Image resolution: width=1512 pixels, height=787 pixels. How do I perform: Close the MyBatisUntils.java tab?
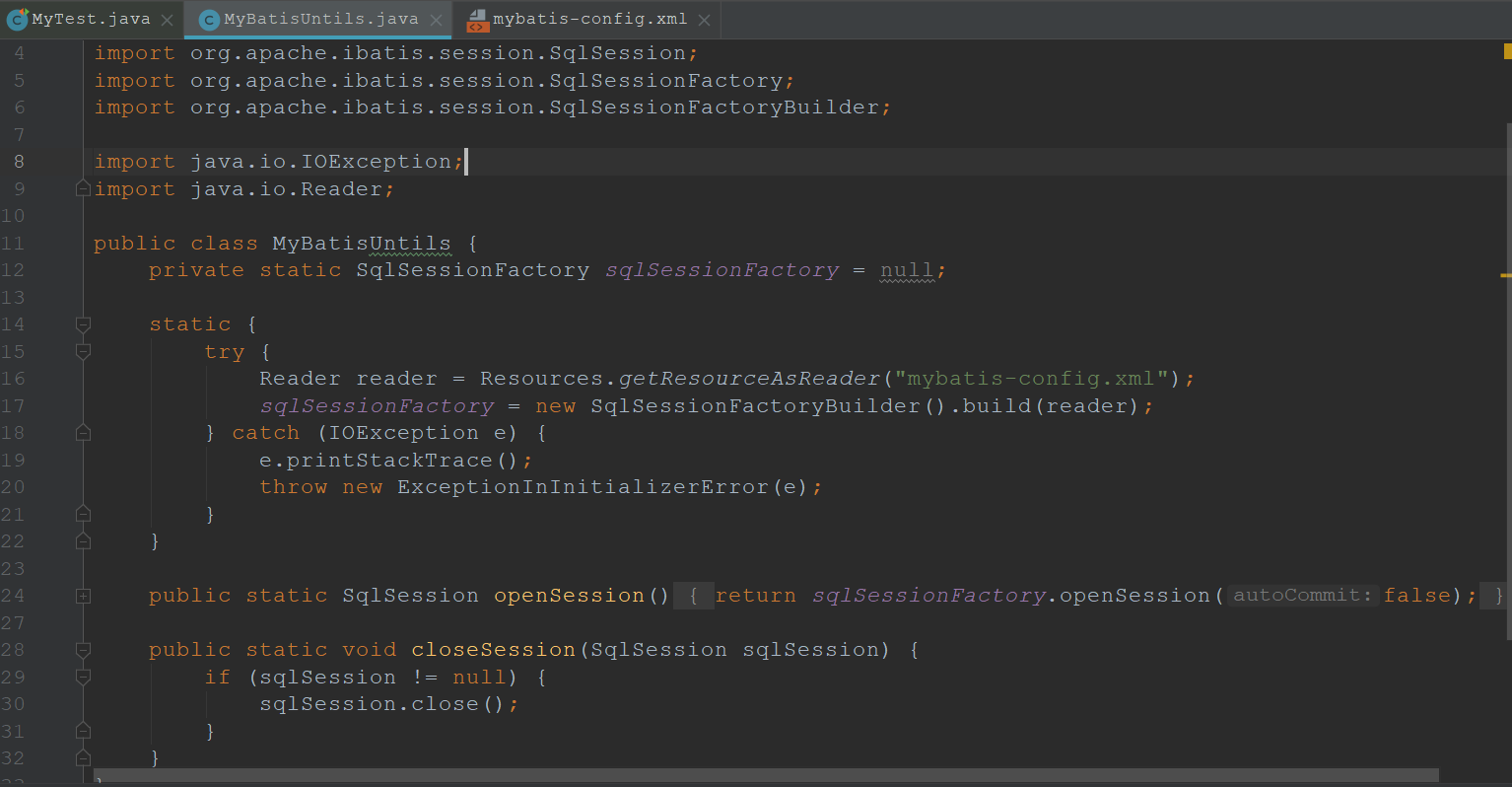coord(435,20)
